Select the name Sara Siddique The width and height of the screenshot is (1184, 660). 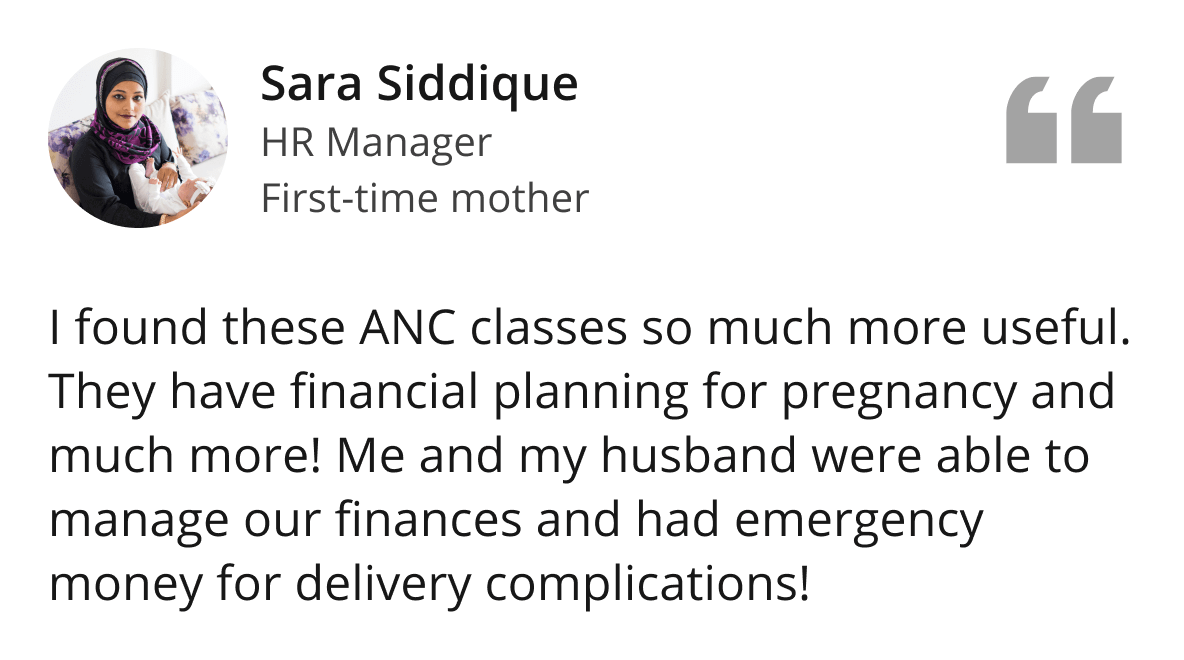(419, 84)
